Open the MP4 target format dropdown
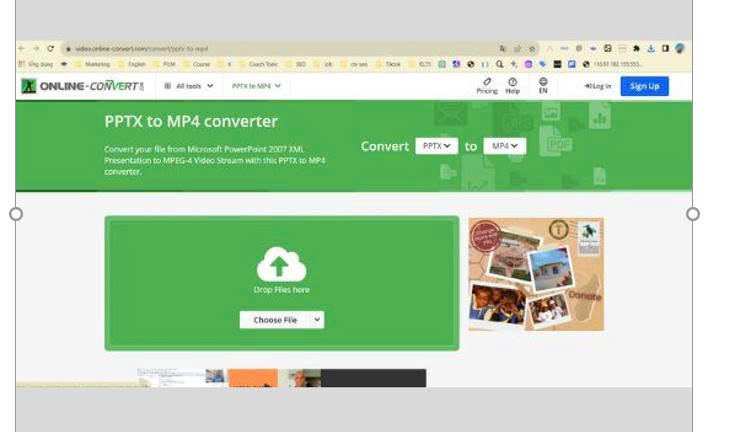The image size is (736, 432). pos(505,146)
